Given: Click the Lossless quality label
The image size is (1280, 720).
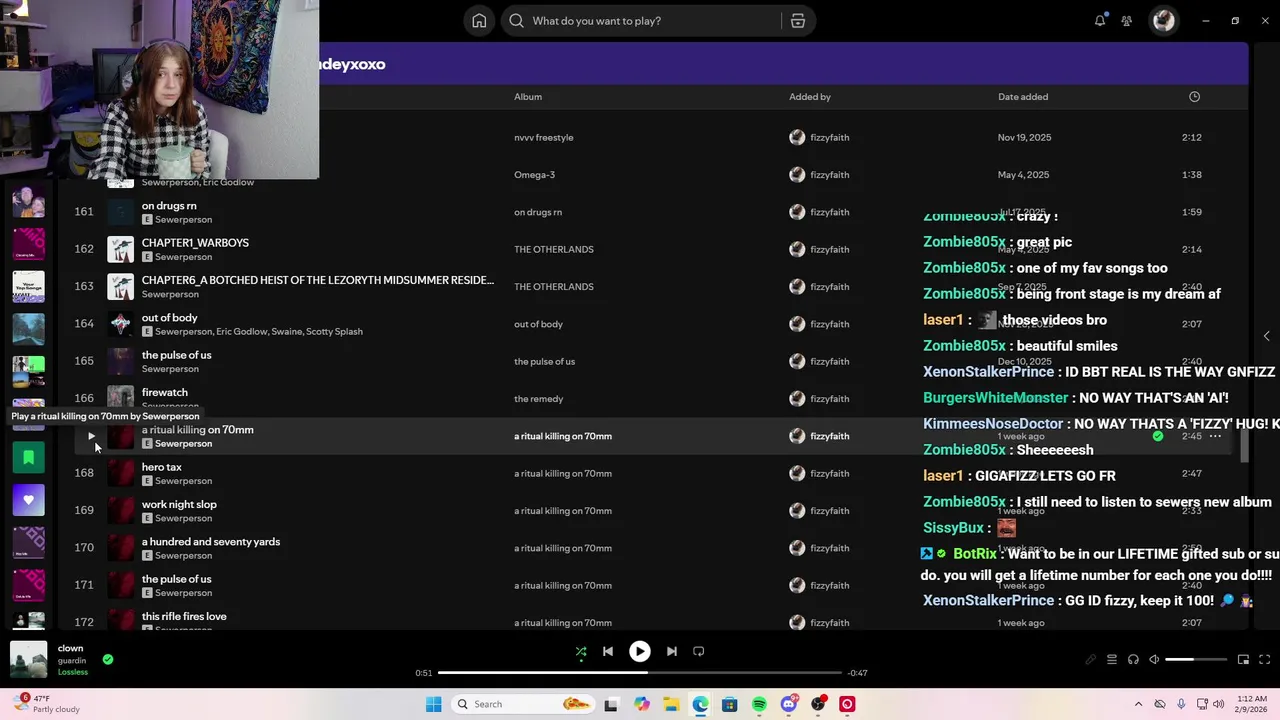Looking at the screenshot, I should click(73, 672).
